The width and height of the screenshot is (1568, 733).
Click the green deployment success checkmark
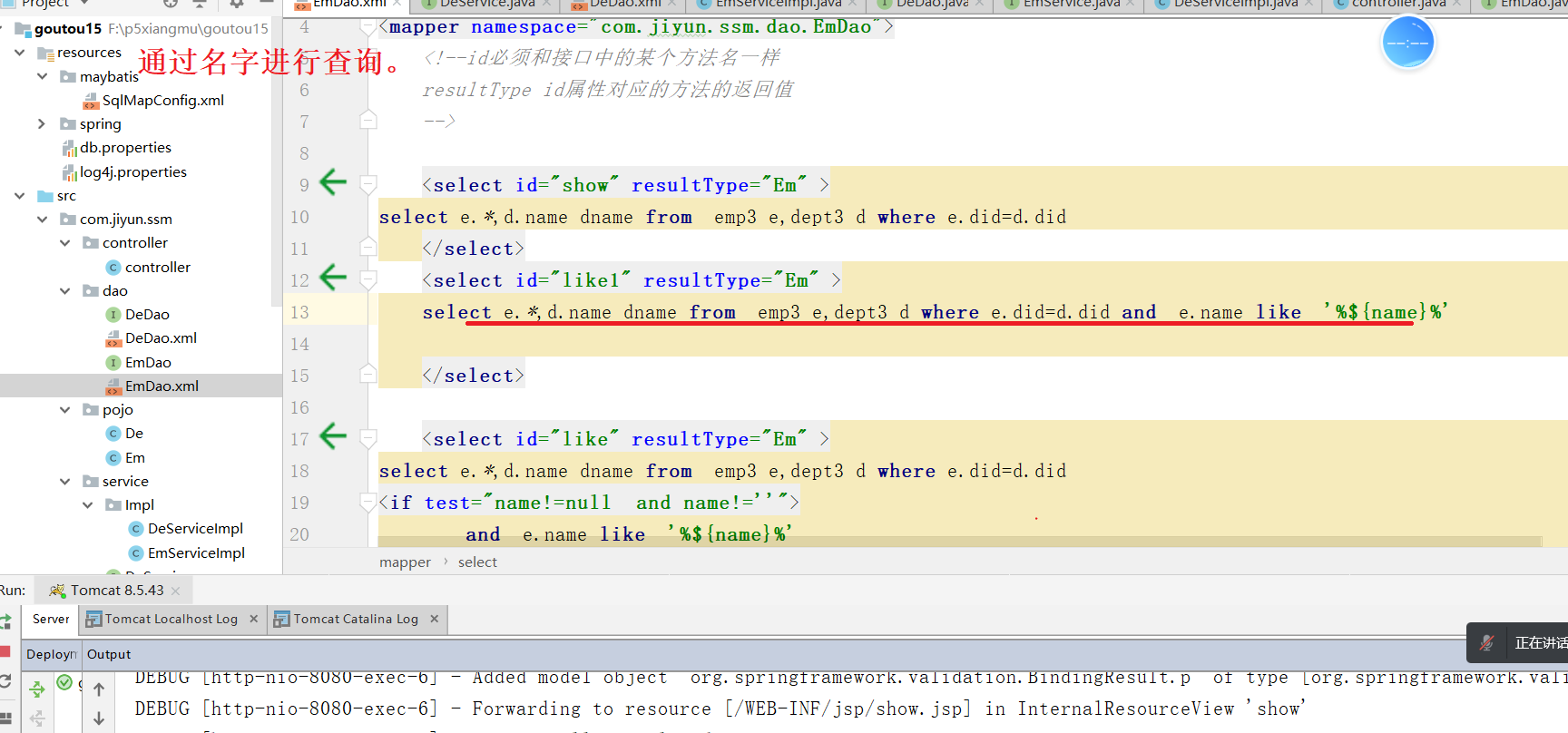(64, 682)
